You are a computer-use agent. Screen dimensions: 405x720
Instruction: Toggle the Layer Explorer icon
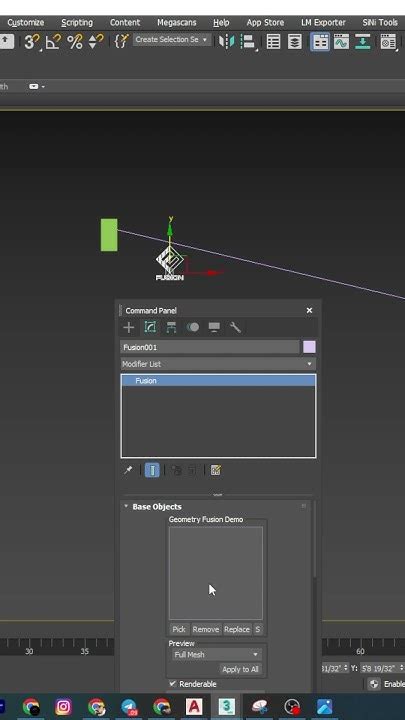pyautogui.click(x=295, y=42)
